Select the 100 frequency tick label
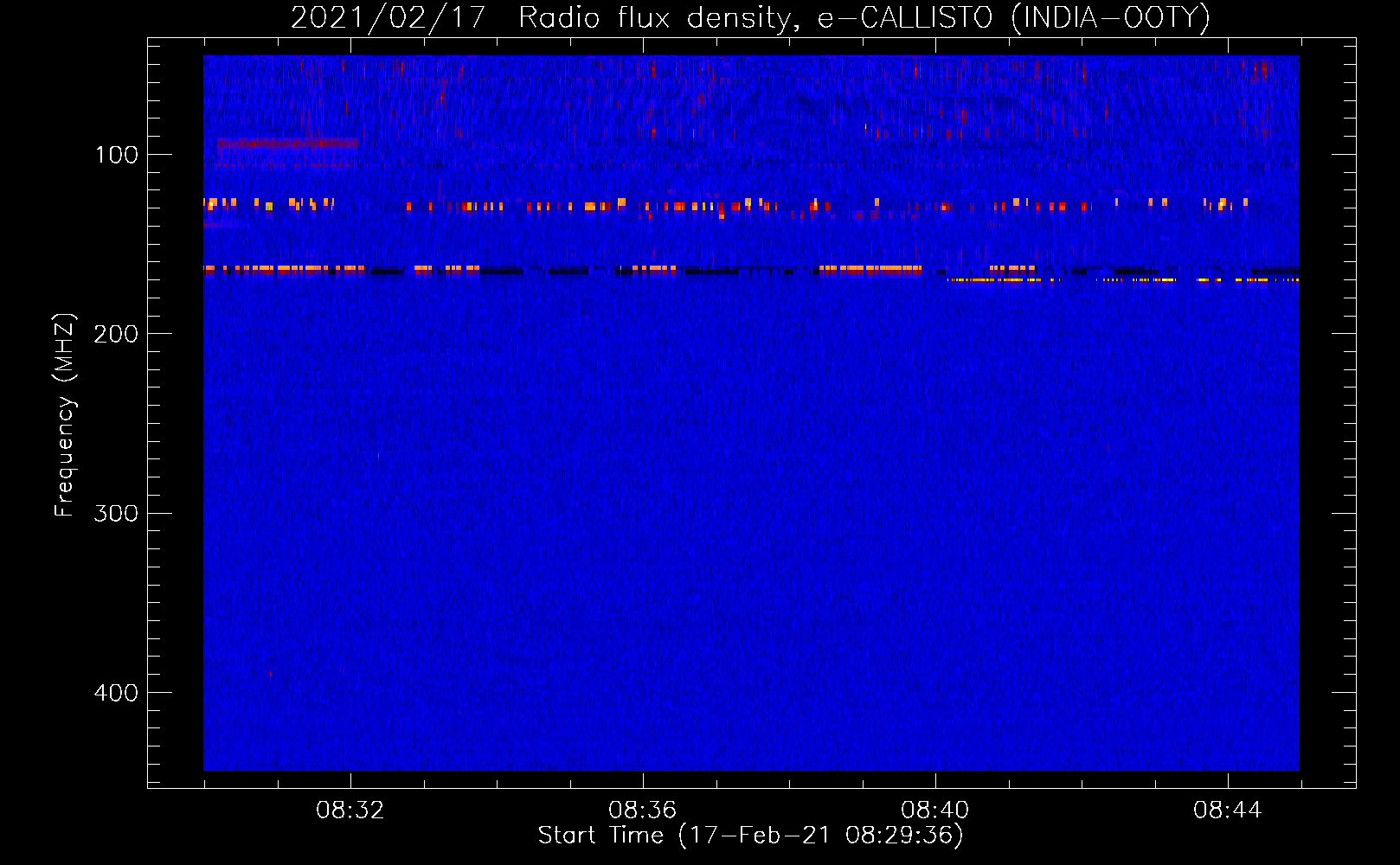The width and height of the screenshot is (1400, 865). pos(117,155)
